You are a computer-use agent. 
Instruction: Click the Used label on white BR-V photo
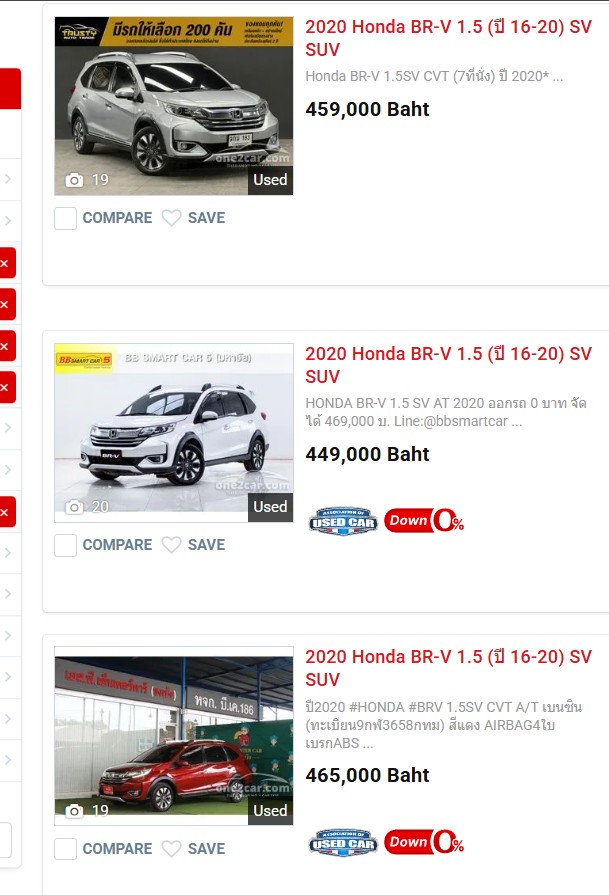pyautogui.click(x=271, y=507)
